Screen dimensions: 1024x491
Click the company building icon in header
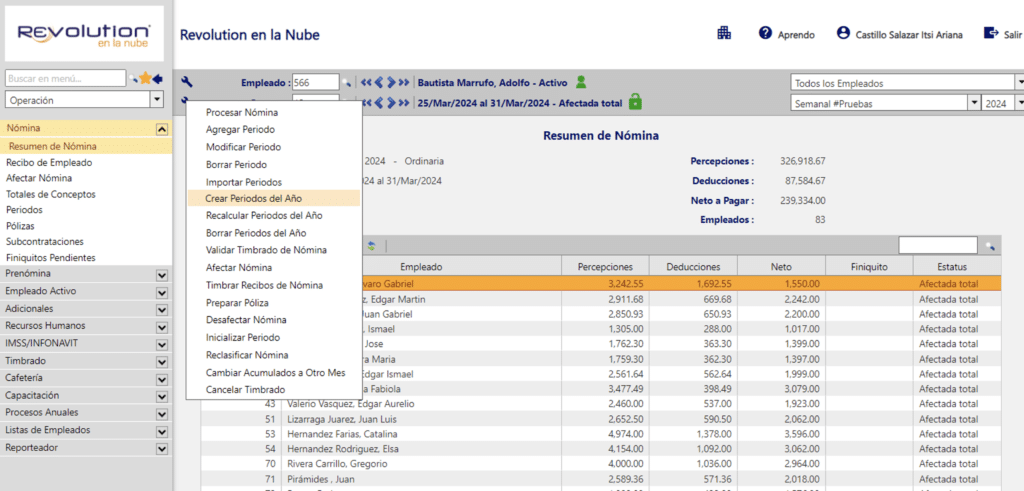click(725, 33)
